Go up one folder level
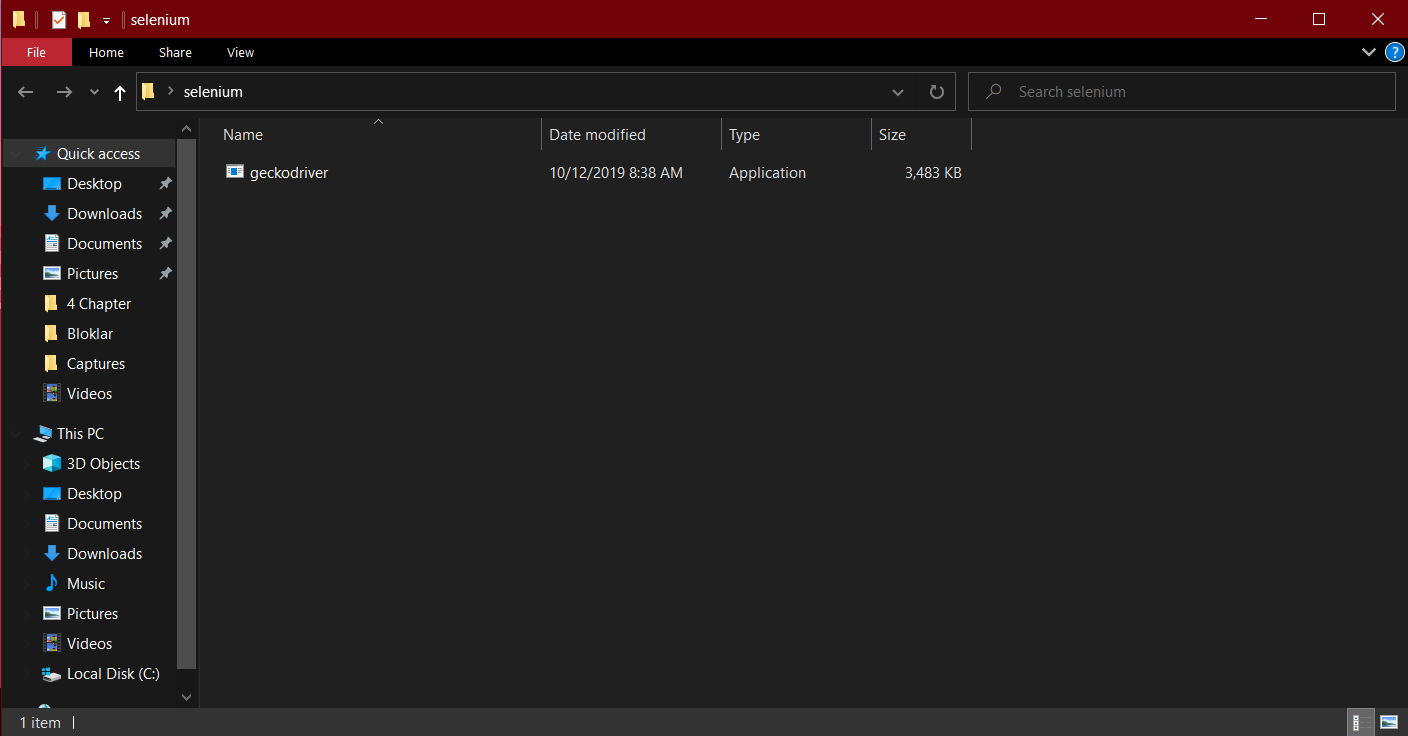The width and height of the screenshot is (1408, 736). (x=120, y=92)
